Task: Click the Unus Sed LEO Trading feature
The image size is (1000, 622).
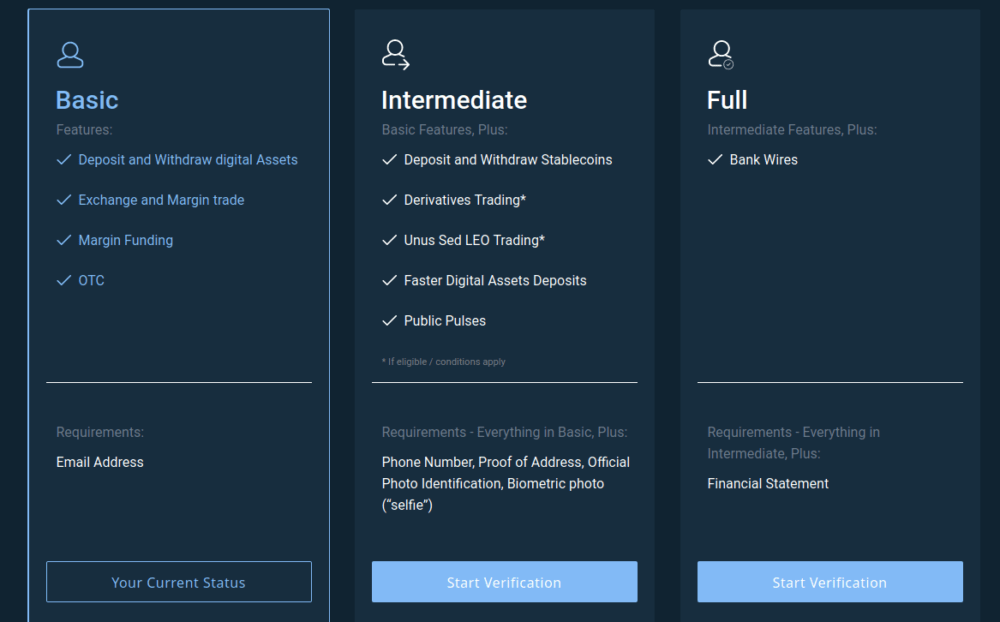Action: click(x=474, y=240)
